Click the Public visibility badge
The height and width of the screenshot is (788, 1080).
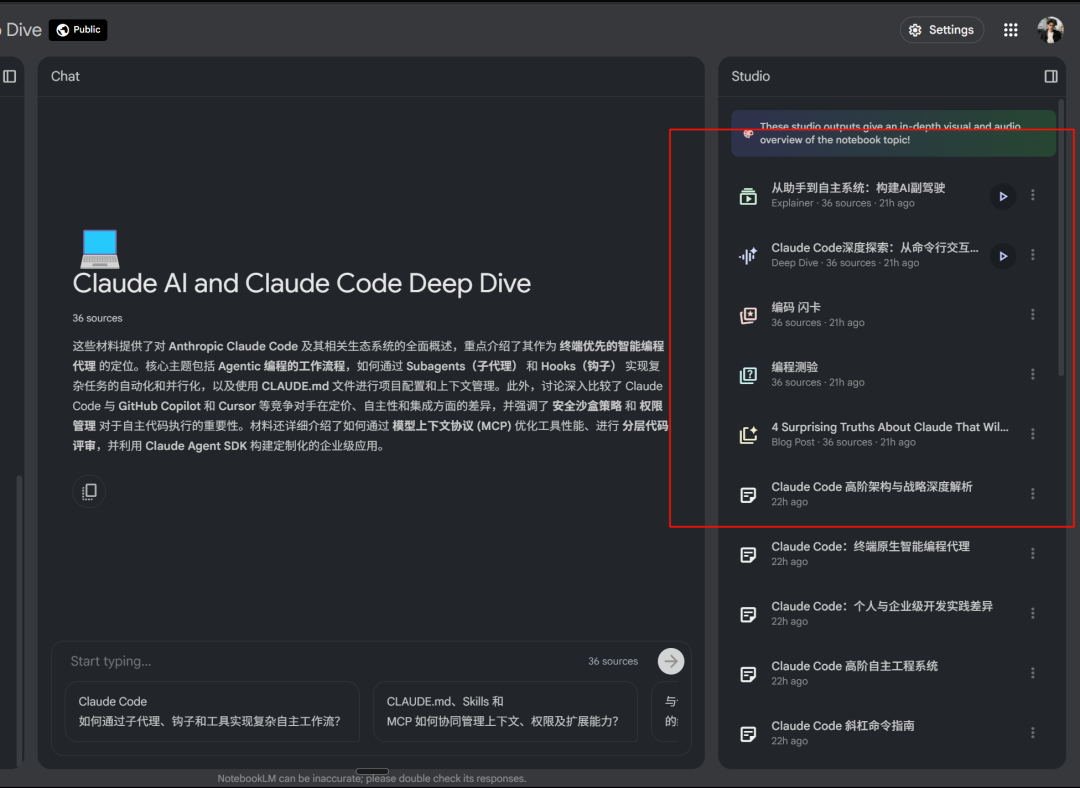(x=78, y=30)
